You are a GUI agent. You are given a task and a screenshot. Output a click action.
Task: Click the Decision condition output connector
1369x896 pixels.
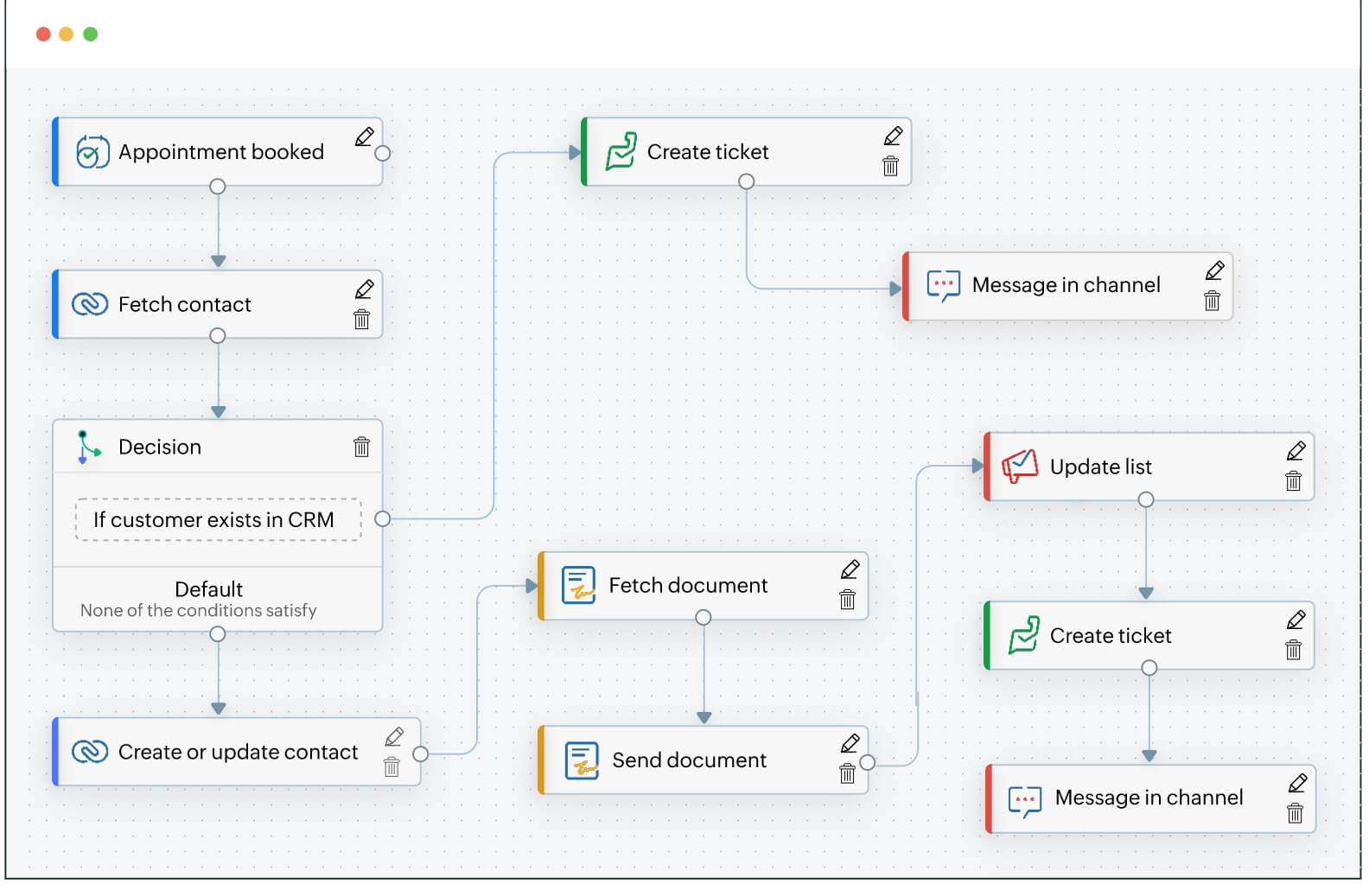point(383,518)
